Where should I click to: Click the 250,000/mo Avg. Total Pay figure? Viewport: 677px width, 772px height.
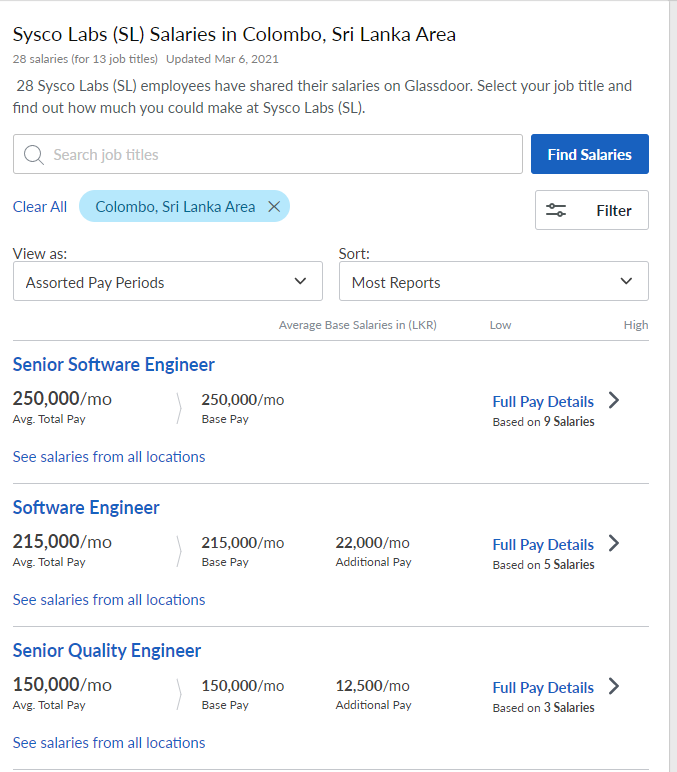pos(62,398)
